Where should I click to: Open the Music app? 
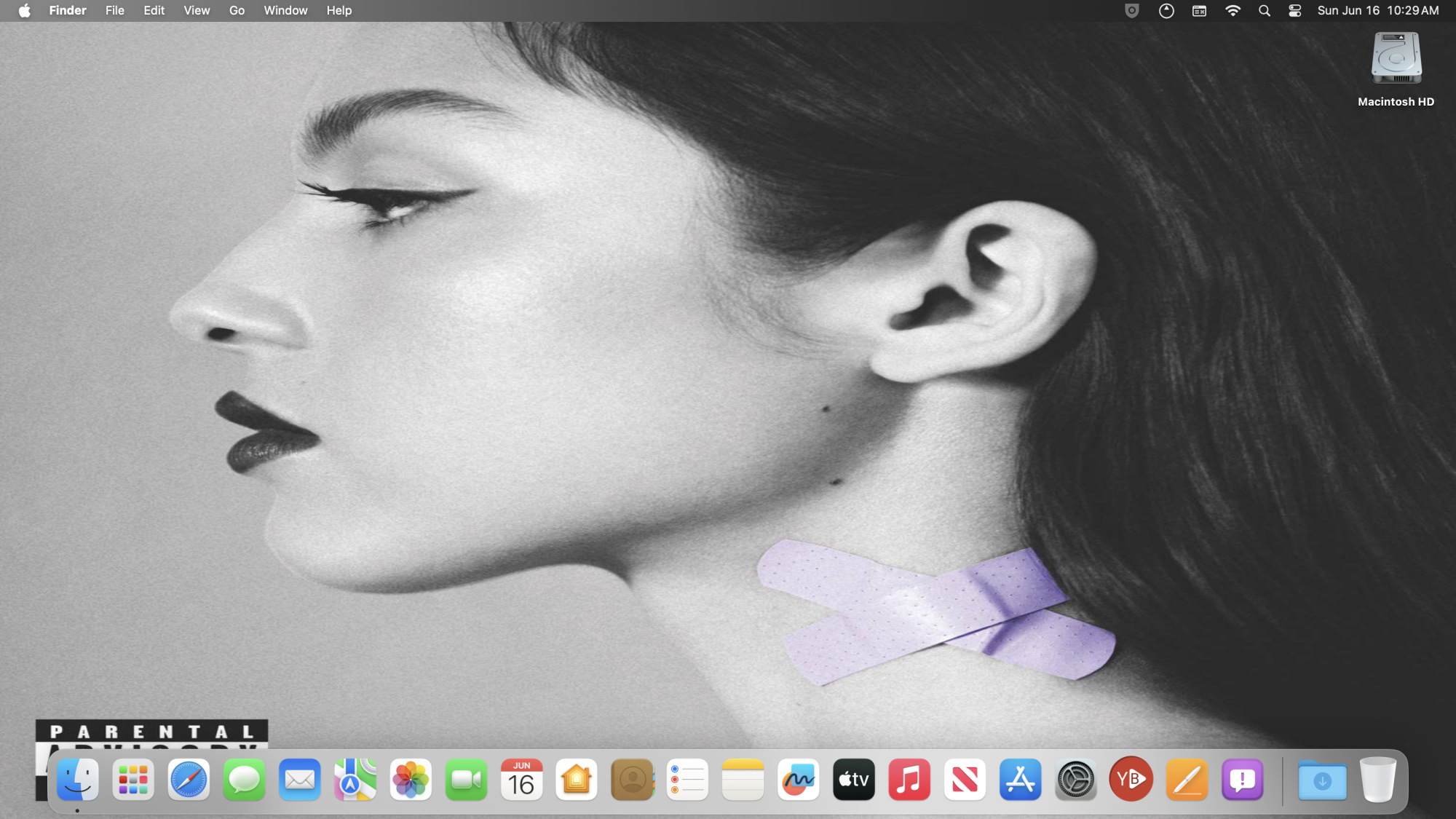(x=909, y=780)
